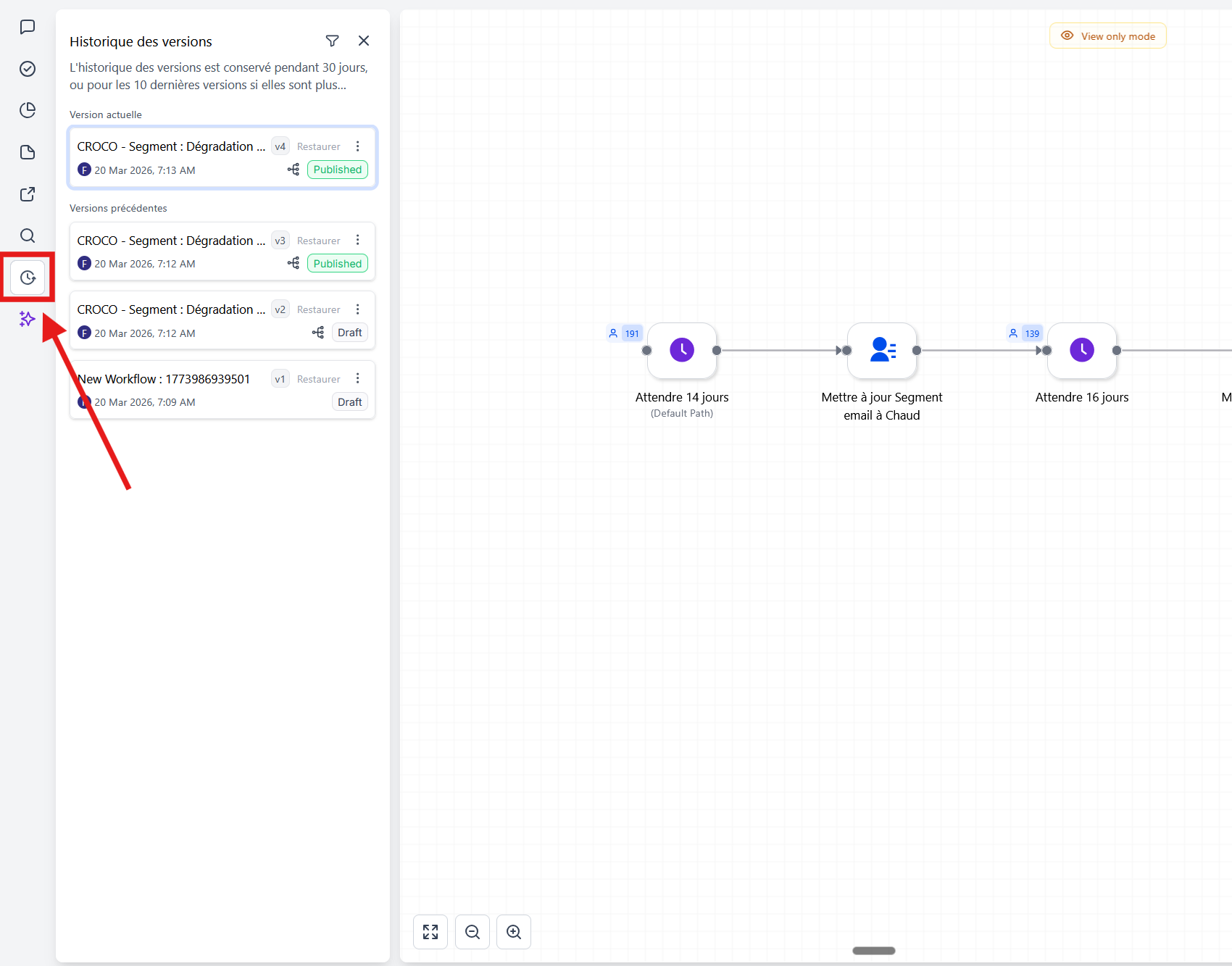Click Restaurer on version v4

(x=318, y=147)
